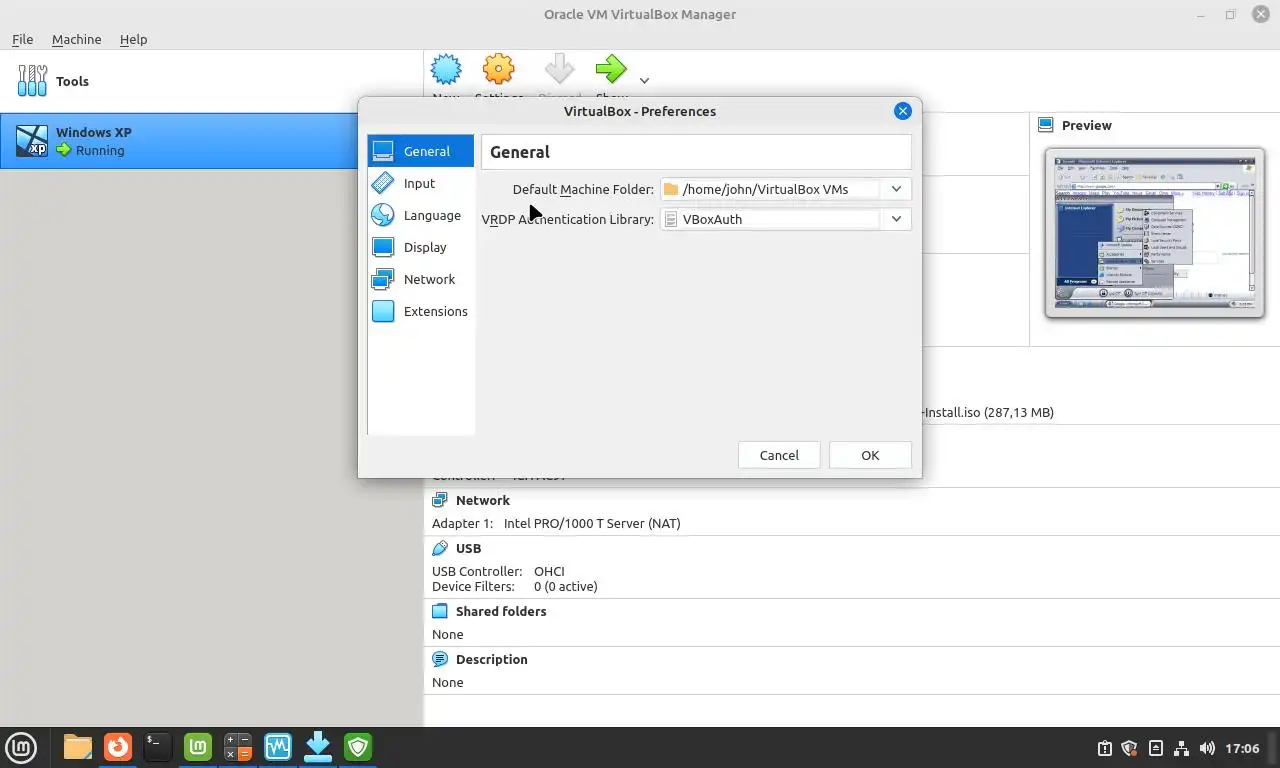Open the terminal from taskbar
Viewport: 1280px width, 768px height.
[x=157, y=747]
